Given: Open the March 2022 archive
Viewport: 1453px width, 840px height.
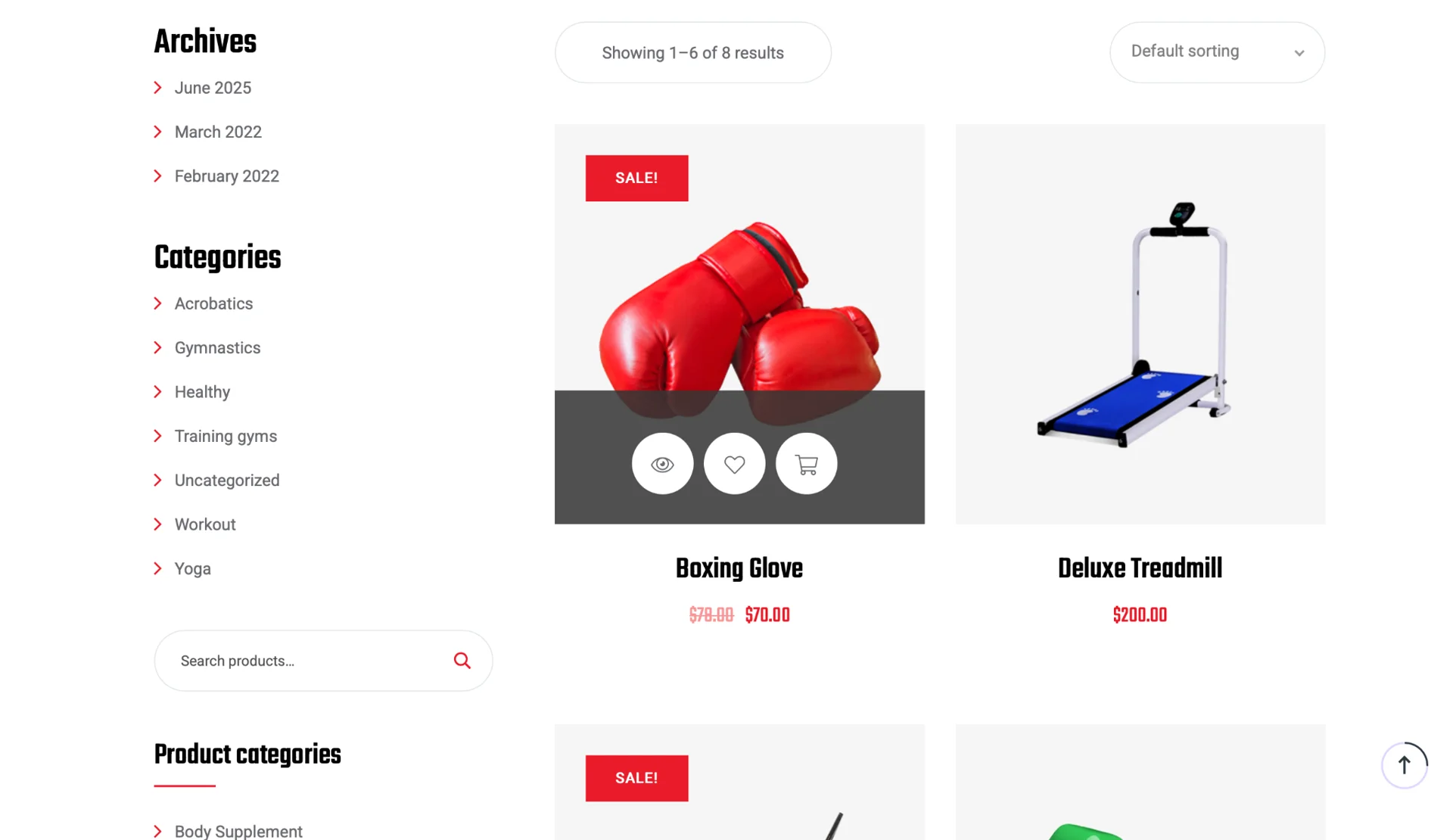Looking at the screenshot, I should click(x=218, y=132).
